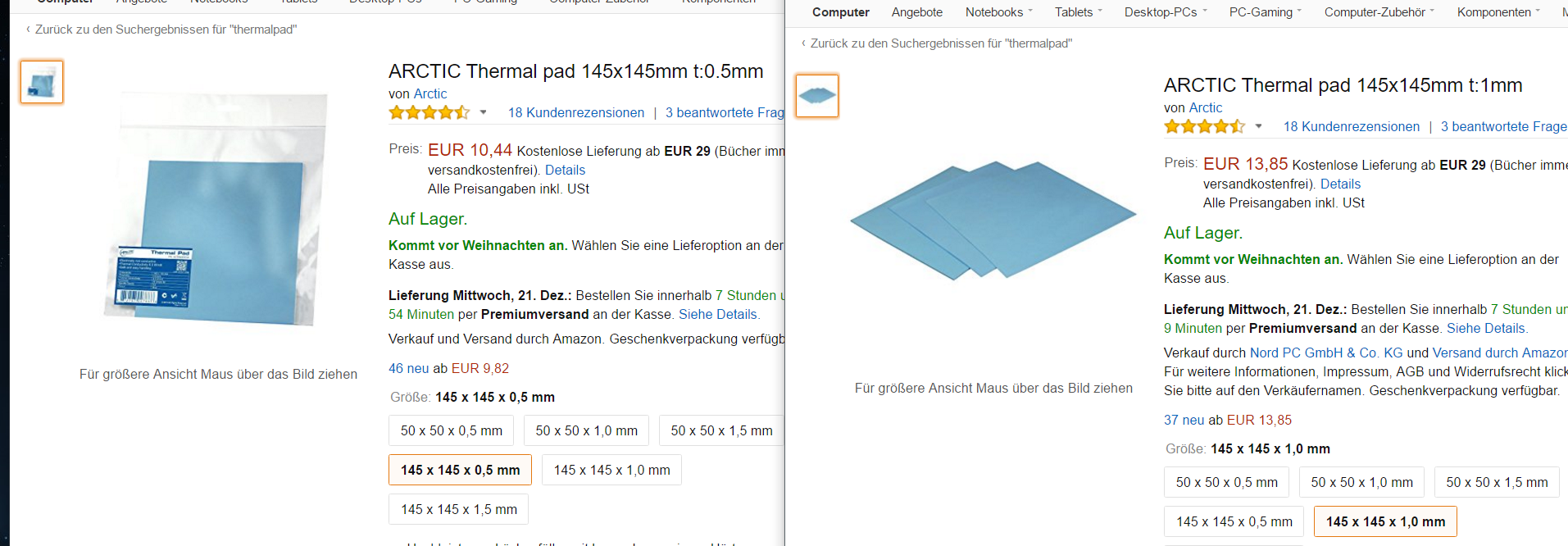This screenshot has height=546, width=1568.
Task: Go back to thermalpad search results, left window
Action: point(166,30)
